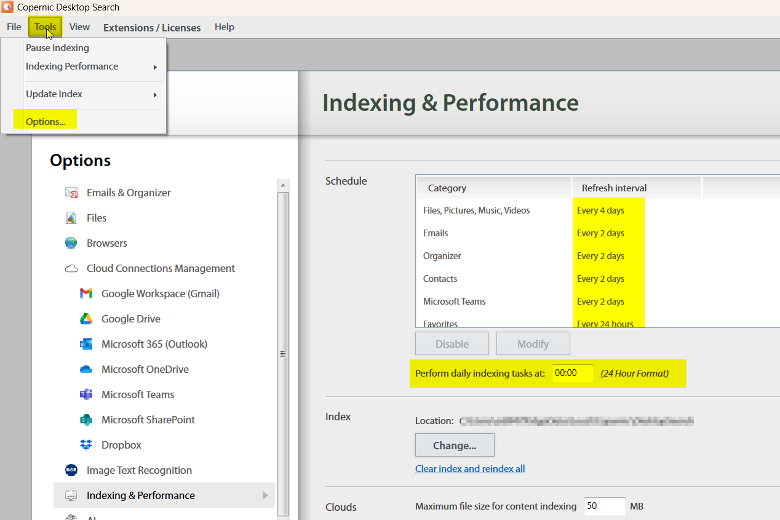The width and height of the screenshot is (780, 520).
Task: Open the Tools menu
Action: point(45,27)
